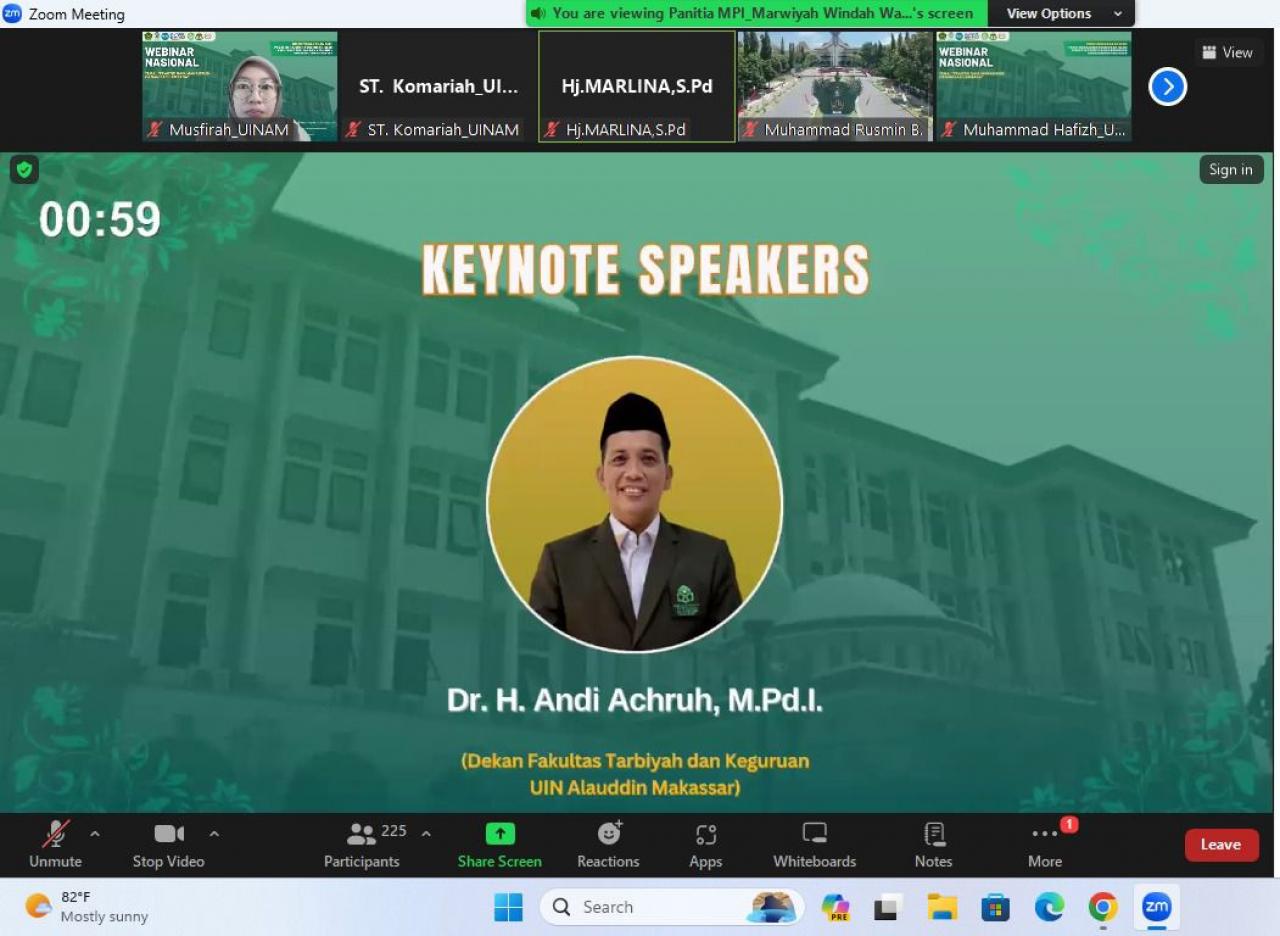Open the More options menu
This screenshot has width=1280, height=936.
coord(1044,845)
